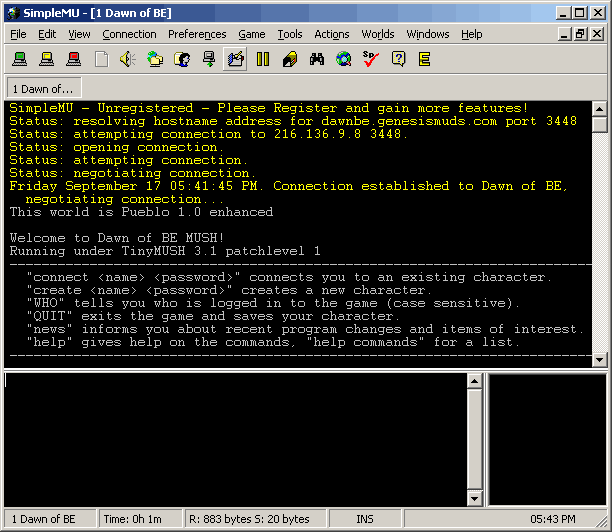Viewport: 612px width, 532px height.
Task: Open the Worlds menu
Action: [x=378, y=34]
